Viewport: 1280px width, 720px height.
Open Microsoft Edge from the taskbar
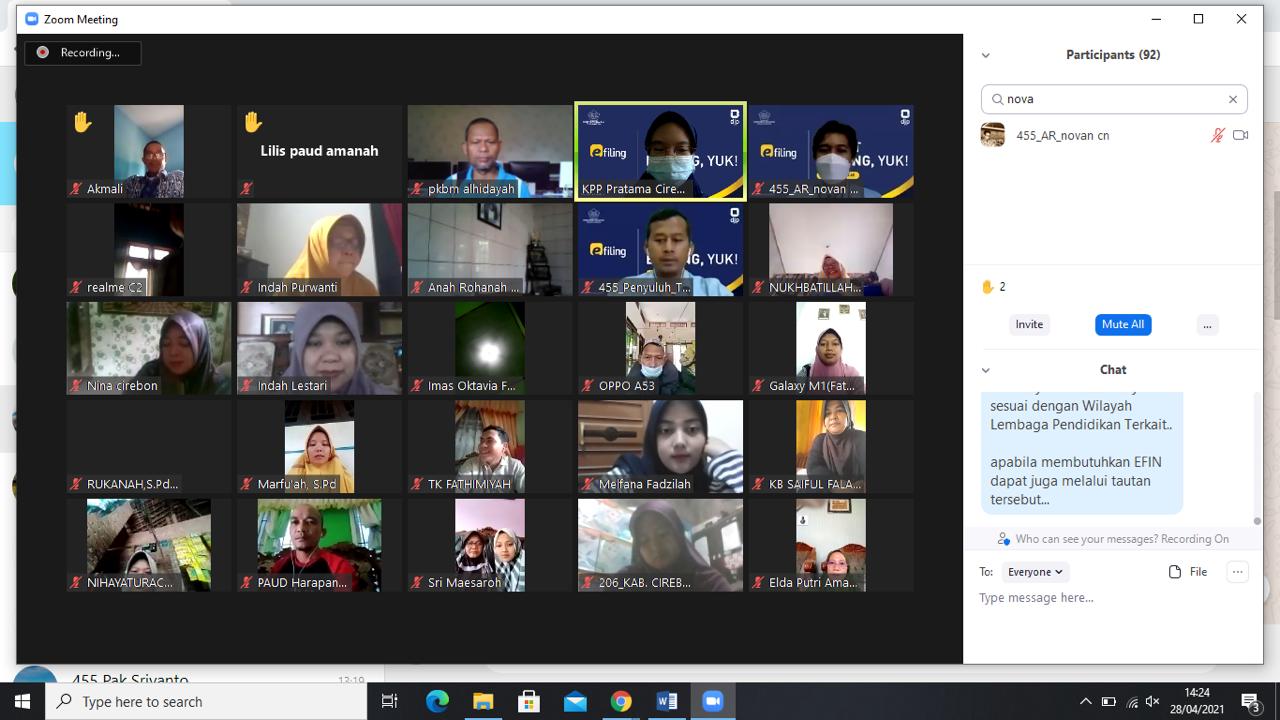point(437,701)
